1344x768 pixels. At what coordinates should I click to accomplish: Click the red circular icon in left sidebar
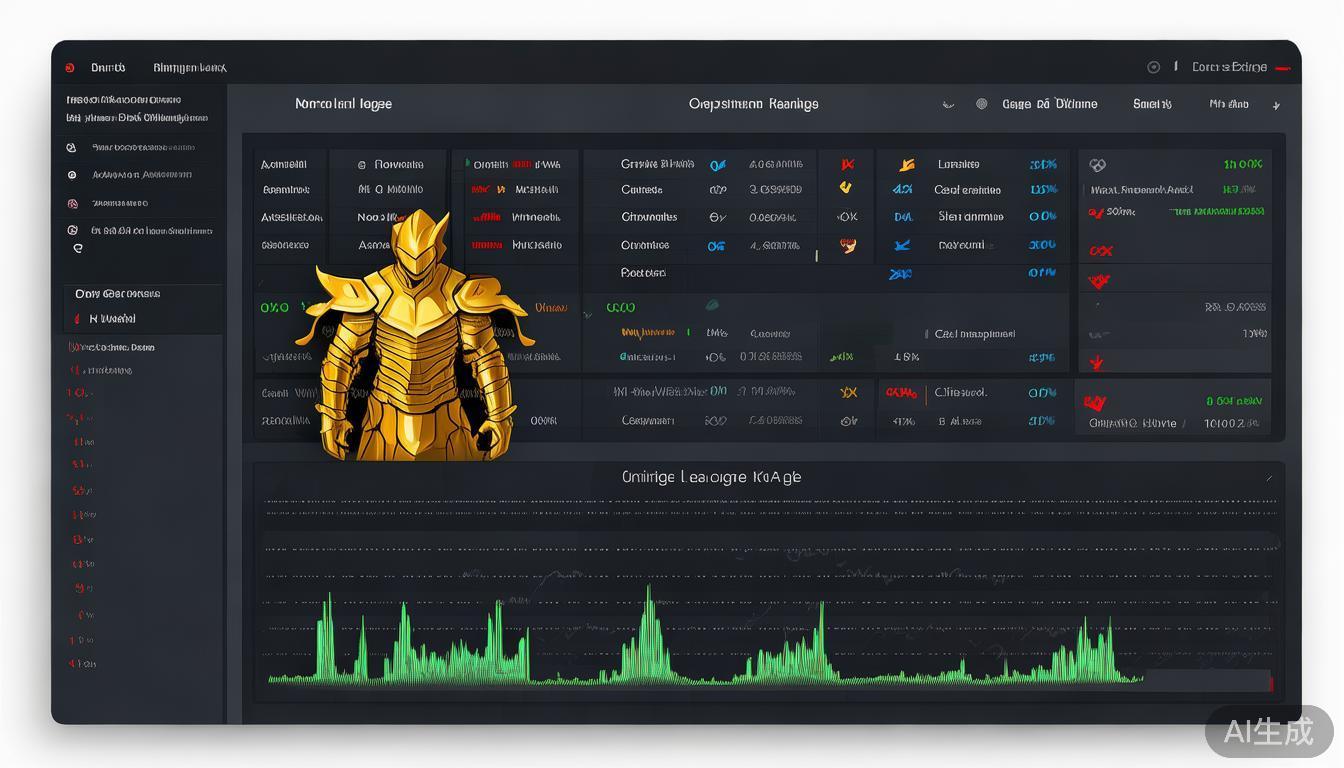pyautogui.click(x=72, y=203)
